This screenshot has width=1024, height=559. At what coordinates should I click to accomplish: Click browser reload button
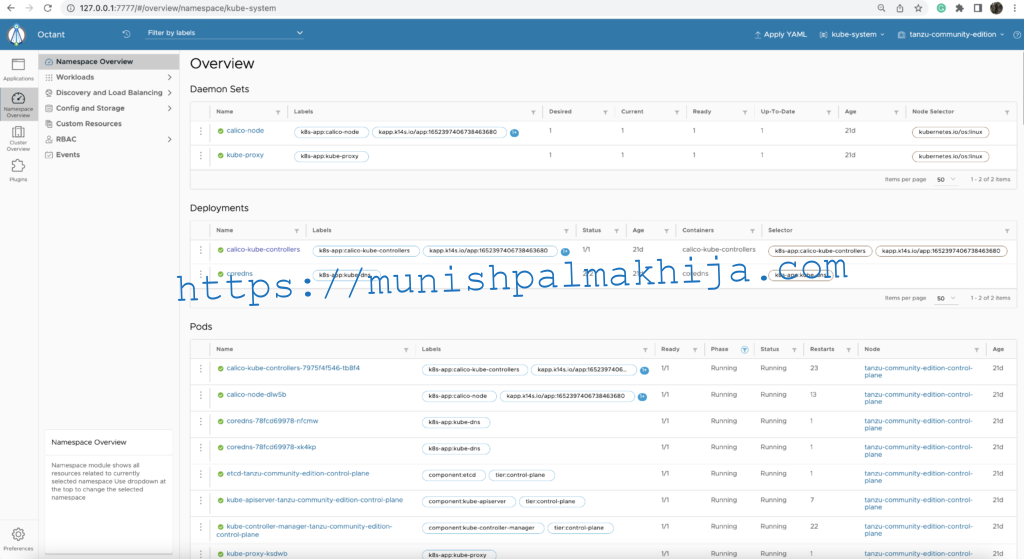pyautogui.click(x=48, y=8)
